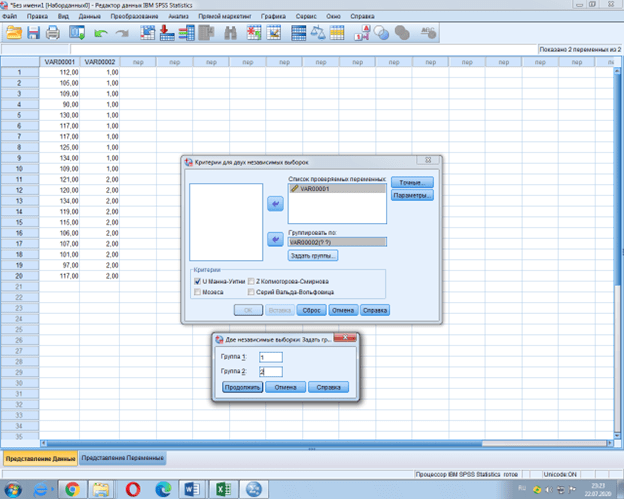Click the horizontal scrollbar of data grid

tap(326, 443)
